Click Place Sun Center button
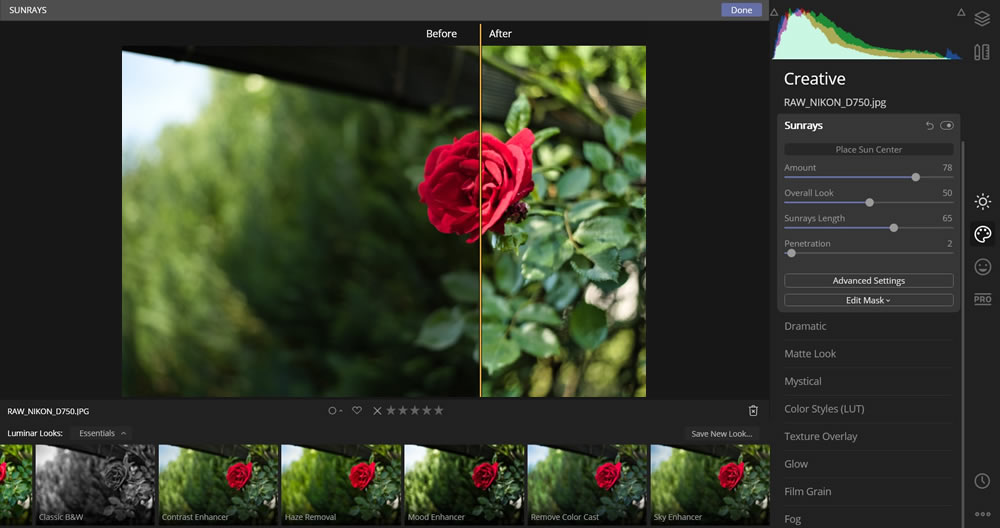1000x528 pixels. pos(869,149)
